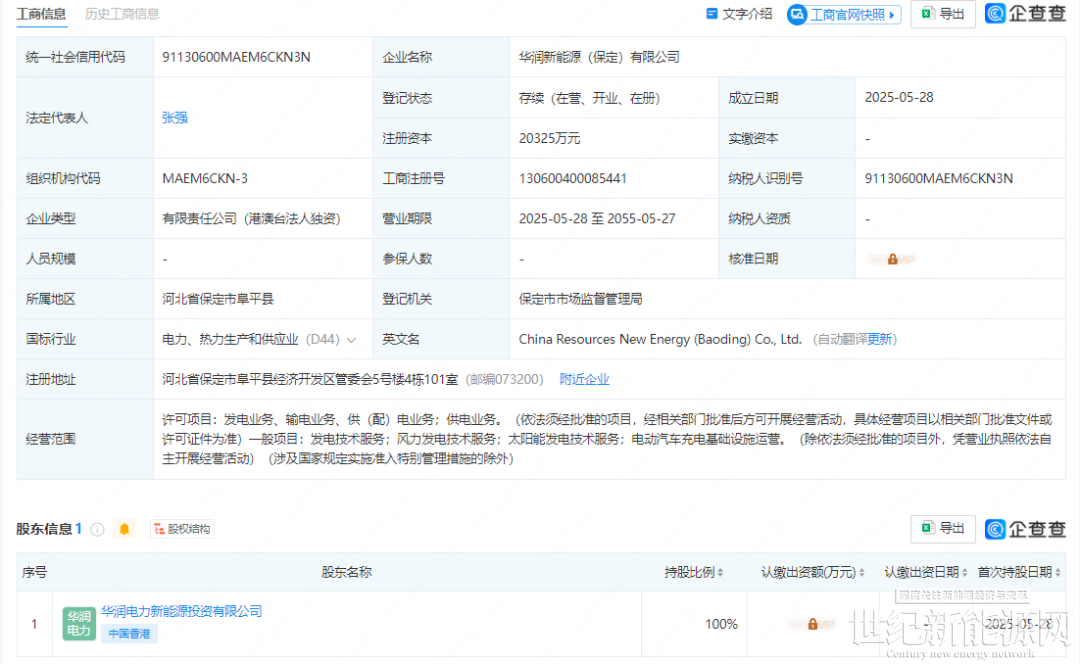Image resolution: width=1080 pixels, height=664 pixels.
Task: Select registration number 130600400085441
Action: pyautogui.click(x=573, y=178)
